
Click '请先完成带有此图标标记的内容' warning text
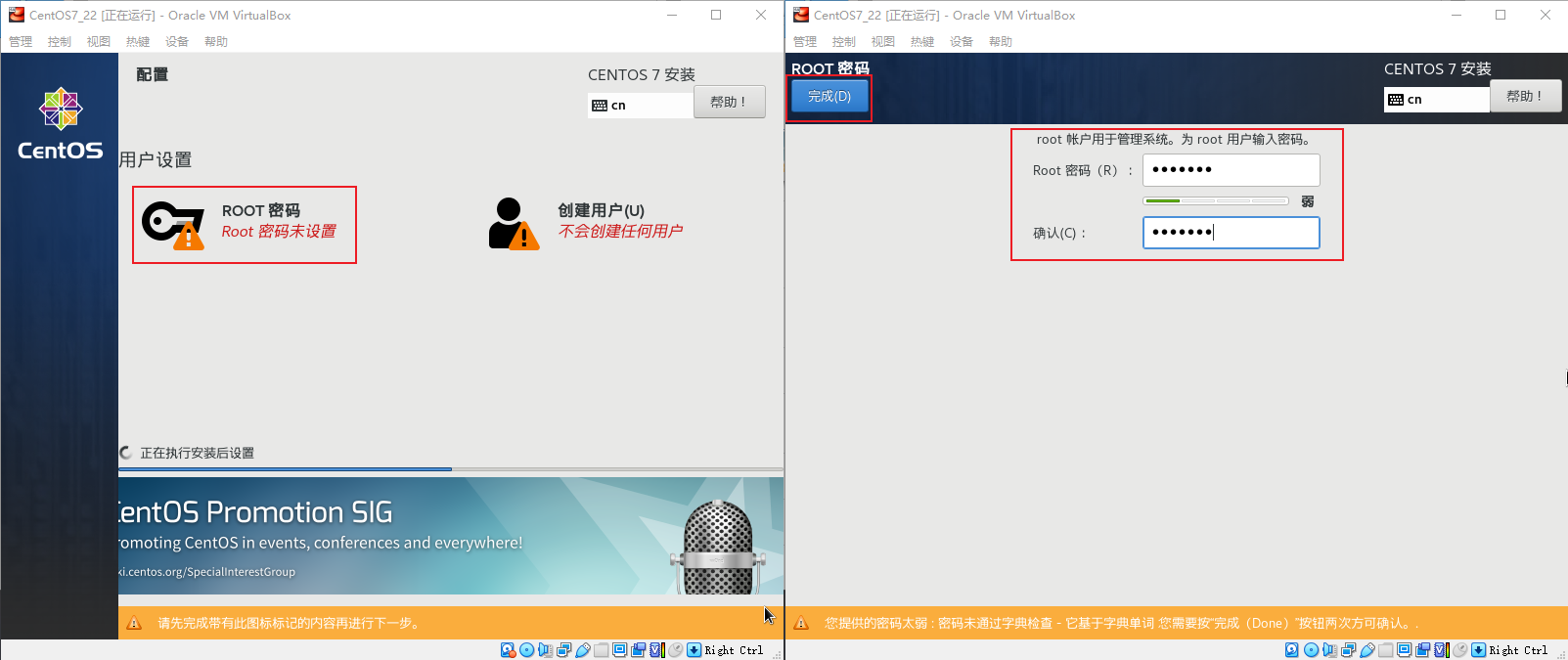(289, 623)
